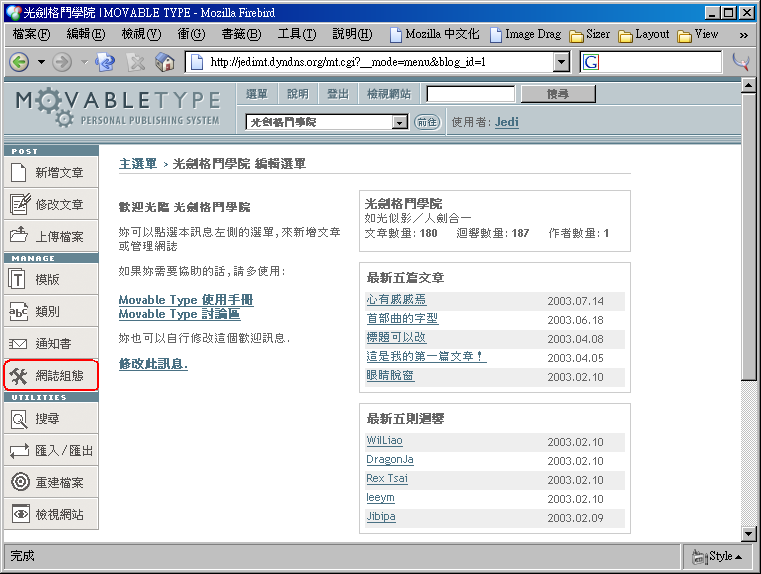Open the View bookmark folder
This screenshot has width=761, height=574.
tap(698, 34)
